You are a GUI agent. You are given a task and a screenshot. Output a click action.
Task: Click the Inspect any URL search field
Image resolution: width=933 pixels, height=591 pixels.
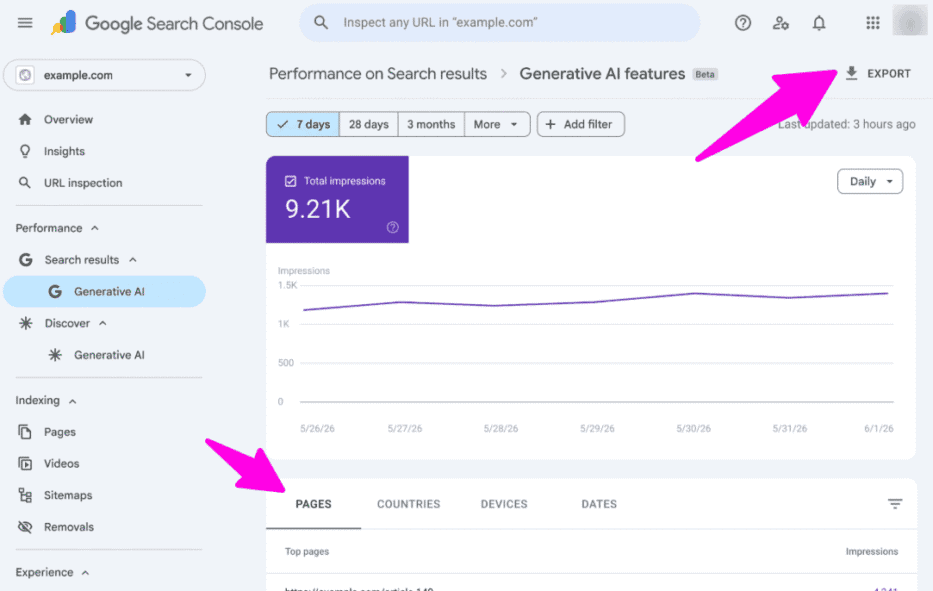[x=500, y=23]
